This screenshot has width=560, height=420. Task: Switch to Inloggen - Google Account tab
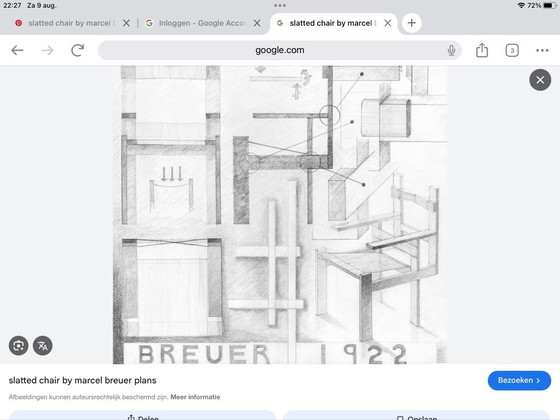click(x=202, y=23)
